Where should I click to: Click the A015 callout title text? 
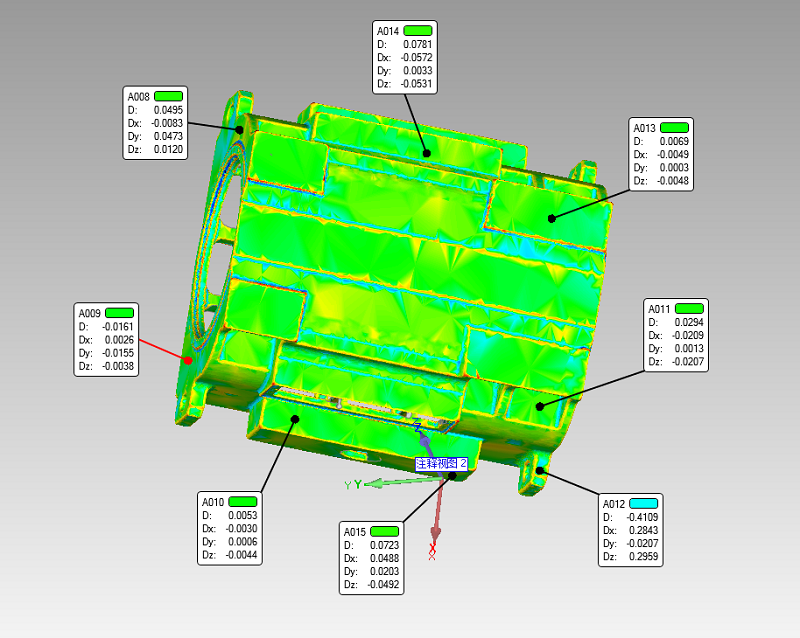[355, 531]
